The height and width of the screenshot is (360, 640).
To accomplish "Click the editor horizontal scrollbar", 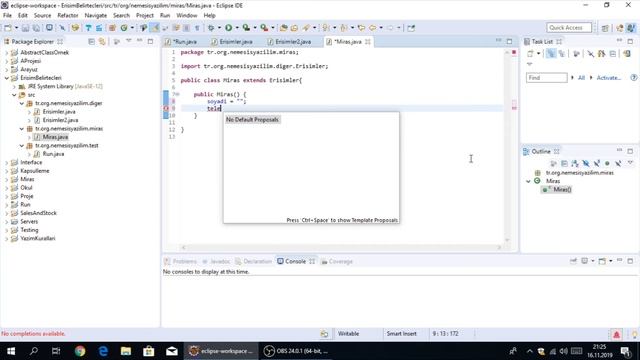I will [x=341, y=247].
